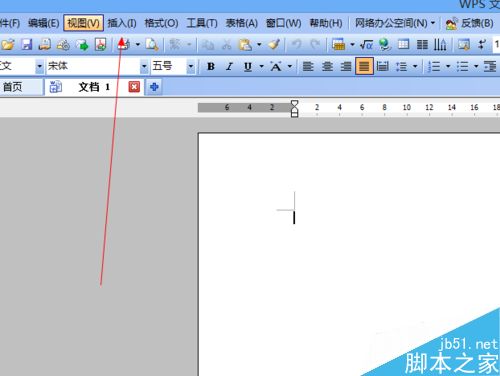Screen dimensions: 500x376
Task: Insert a table with table icon
Action: pyautogui.click(x=403, y=44)
